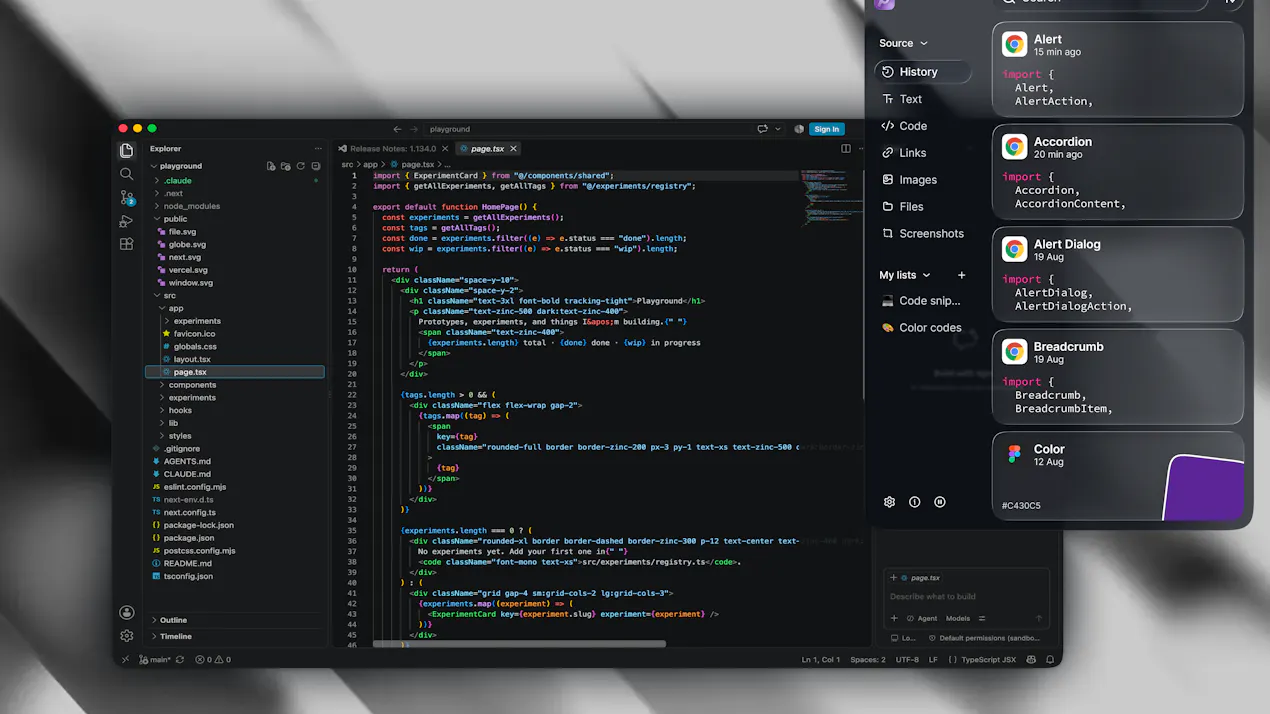Collapse the My lists section
The image size is (1270, 714).
pos(905,275)
